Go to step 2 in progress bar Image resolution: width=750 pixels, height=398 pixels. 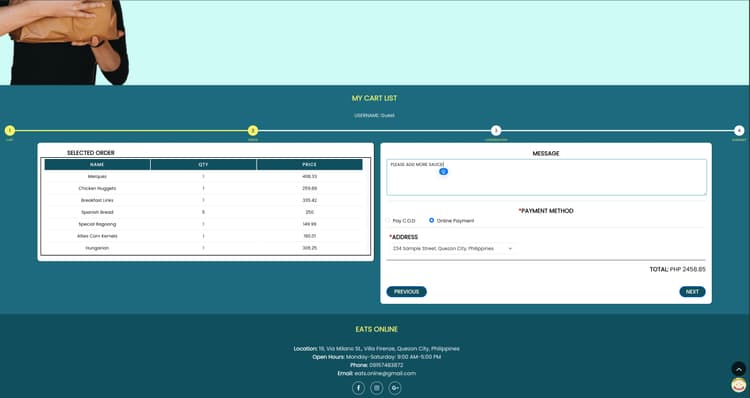coord(253,131)
